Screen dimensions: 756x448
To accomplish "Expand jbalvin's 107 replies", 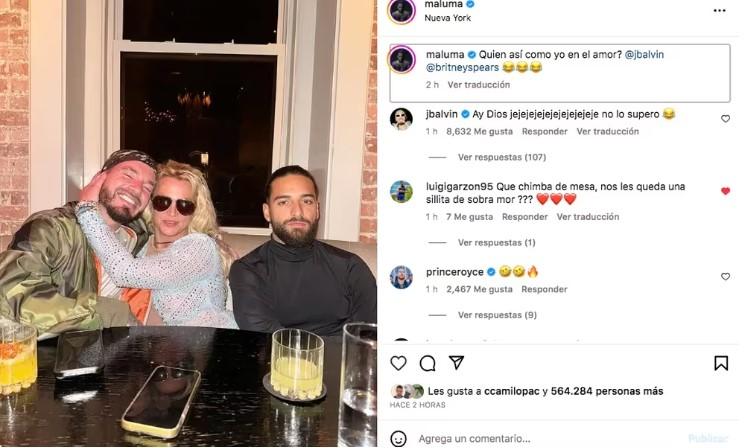I will (502, 157).
